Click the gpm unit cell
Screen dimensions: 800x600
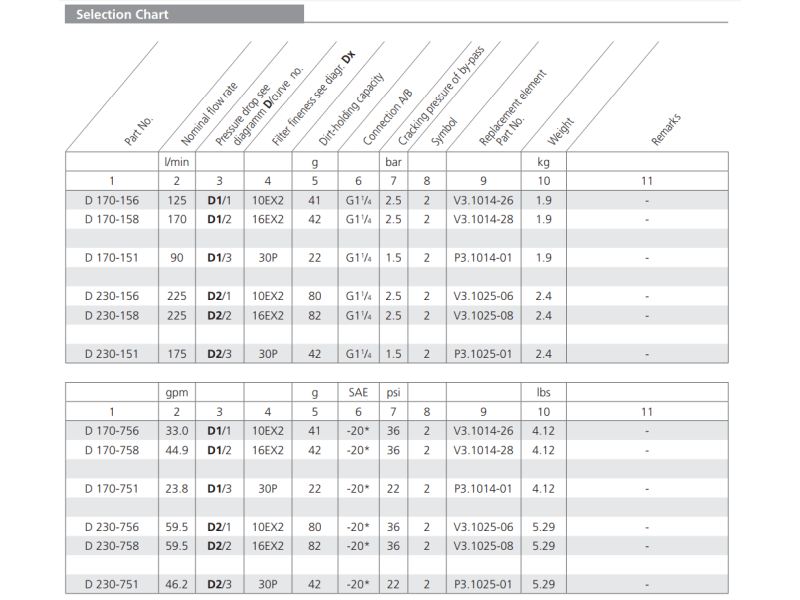[x=176, y=393]
